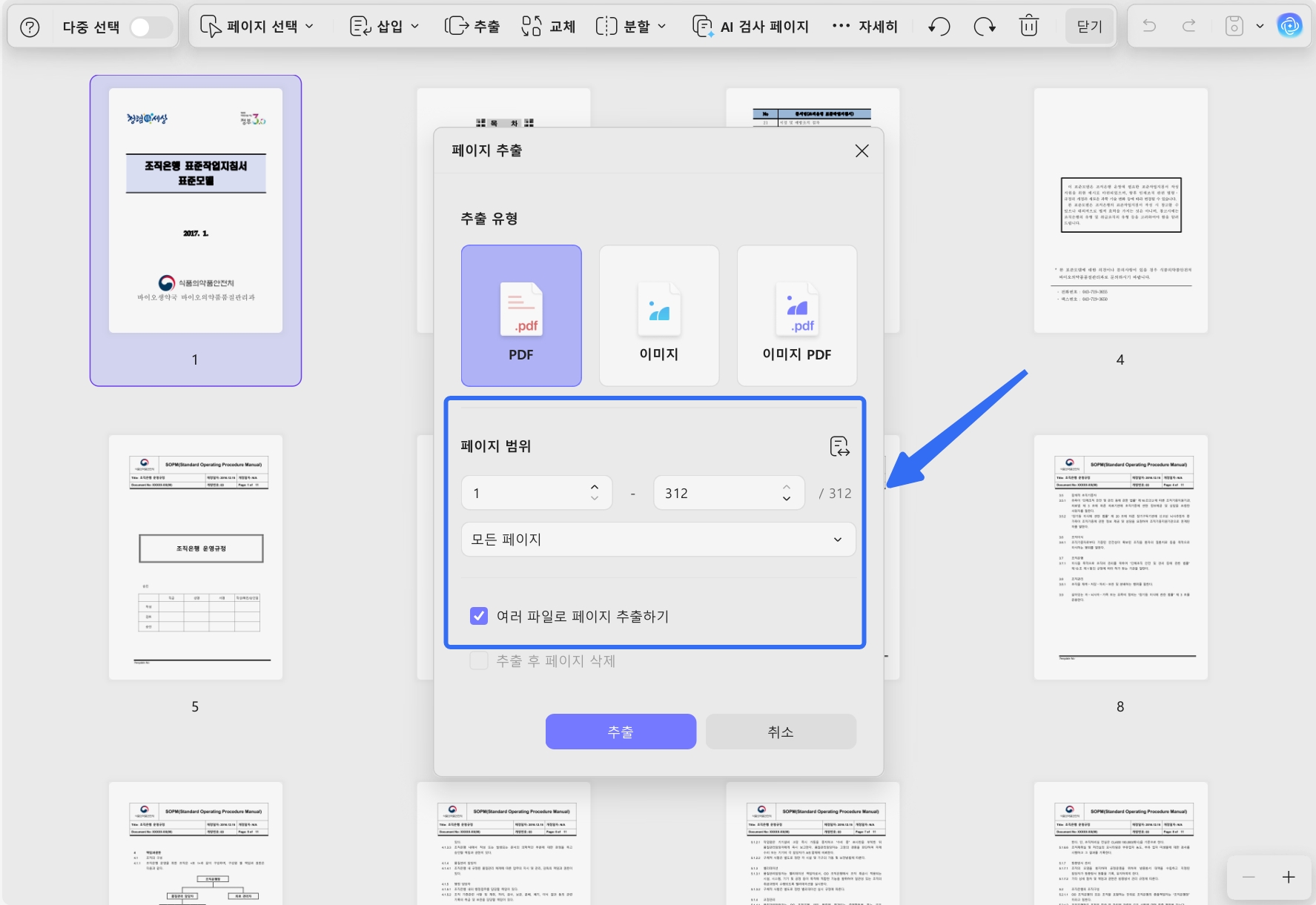1316x905 pixels.
Task: Select page 8 thumbnail
Action: coord(1121,557)
